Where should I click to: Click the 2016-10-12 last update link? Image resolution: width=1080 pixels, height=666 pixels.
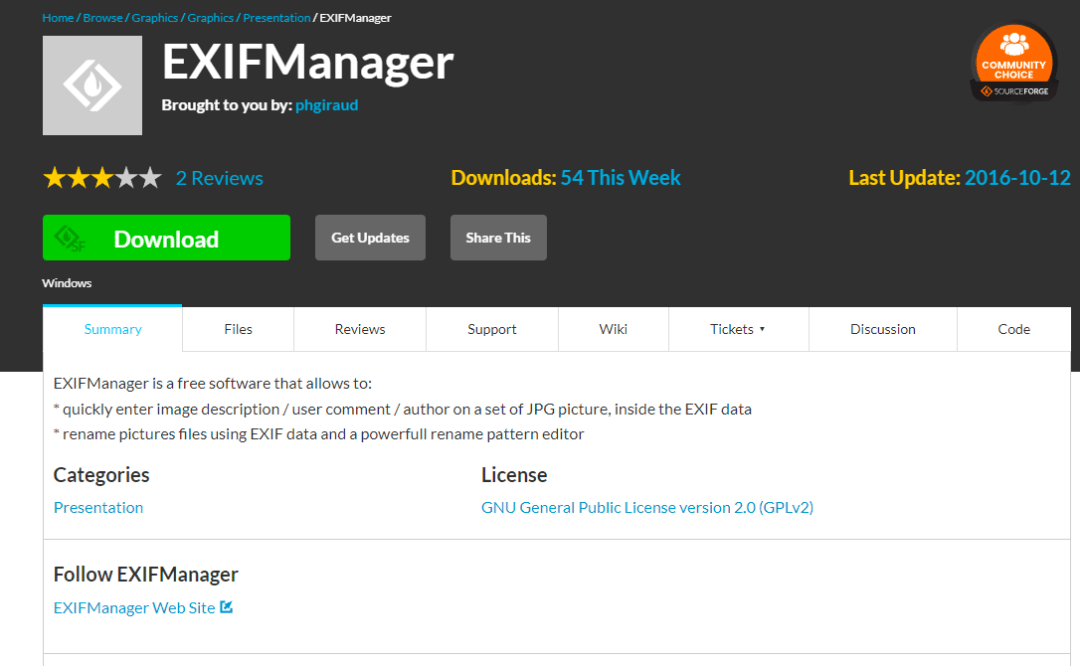pyautogui.click(x=1017, y=178)
